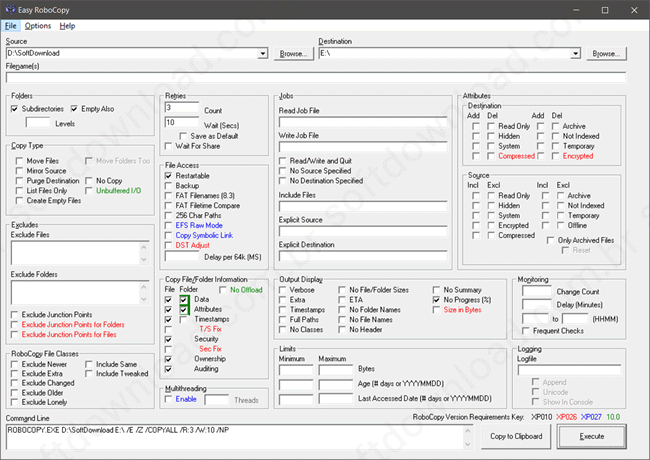Click the Wait (Secs) field

tap(182, 123)
